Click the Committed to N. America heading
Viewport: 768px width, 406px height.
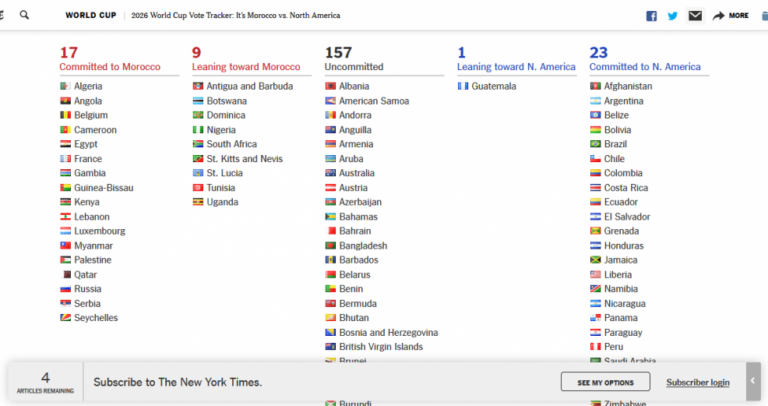pos(645,67)
